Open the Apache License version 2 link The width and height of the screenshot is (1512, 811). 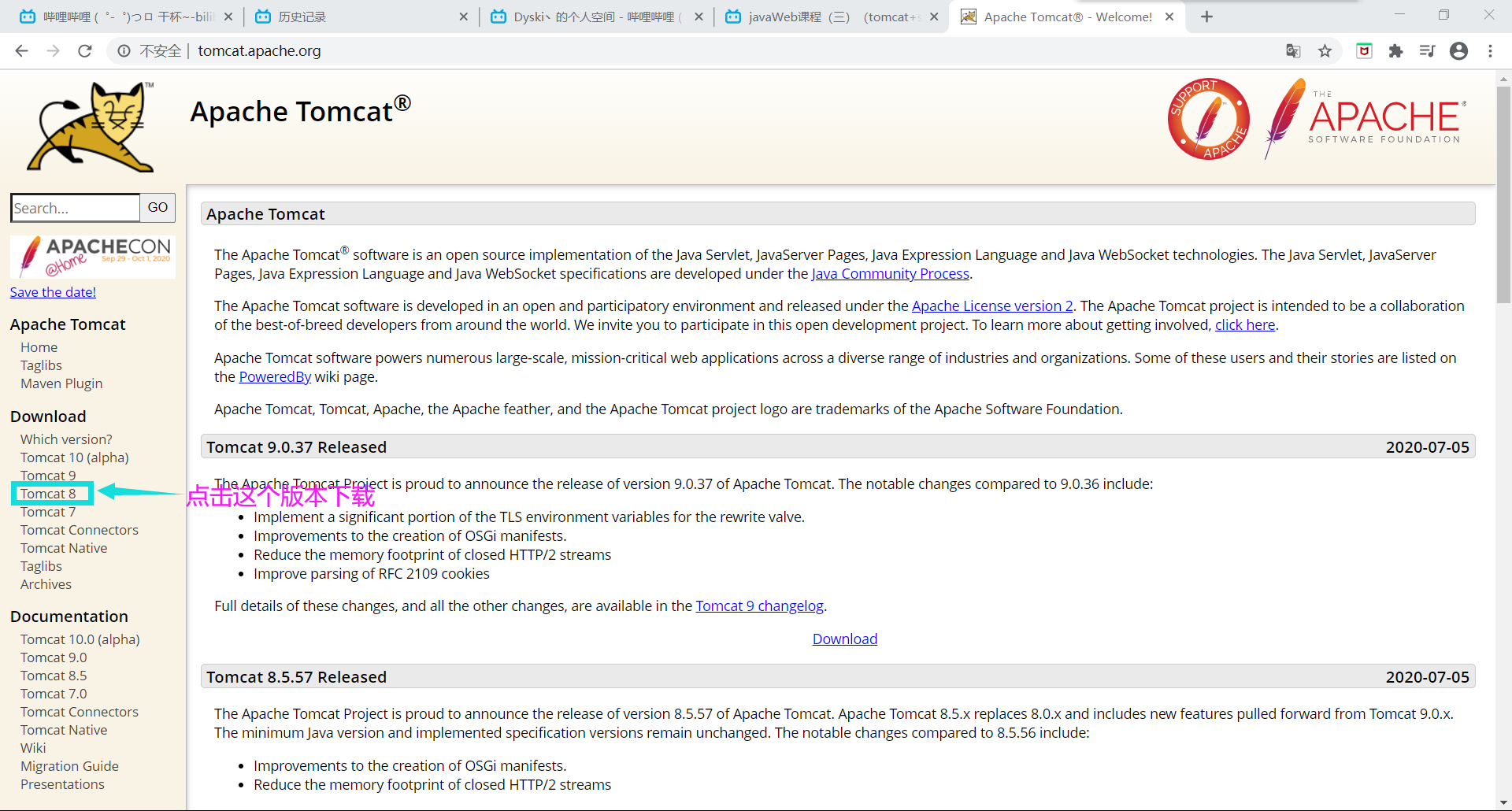click(x=992, y=306)
